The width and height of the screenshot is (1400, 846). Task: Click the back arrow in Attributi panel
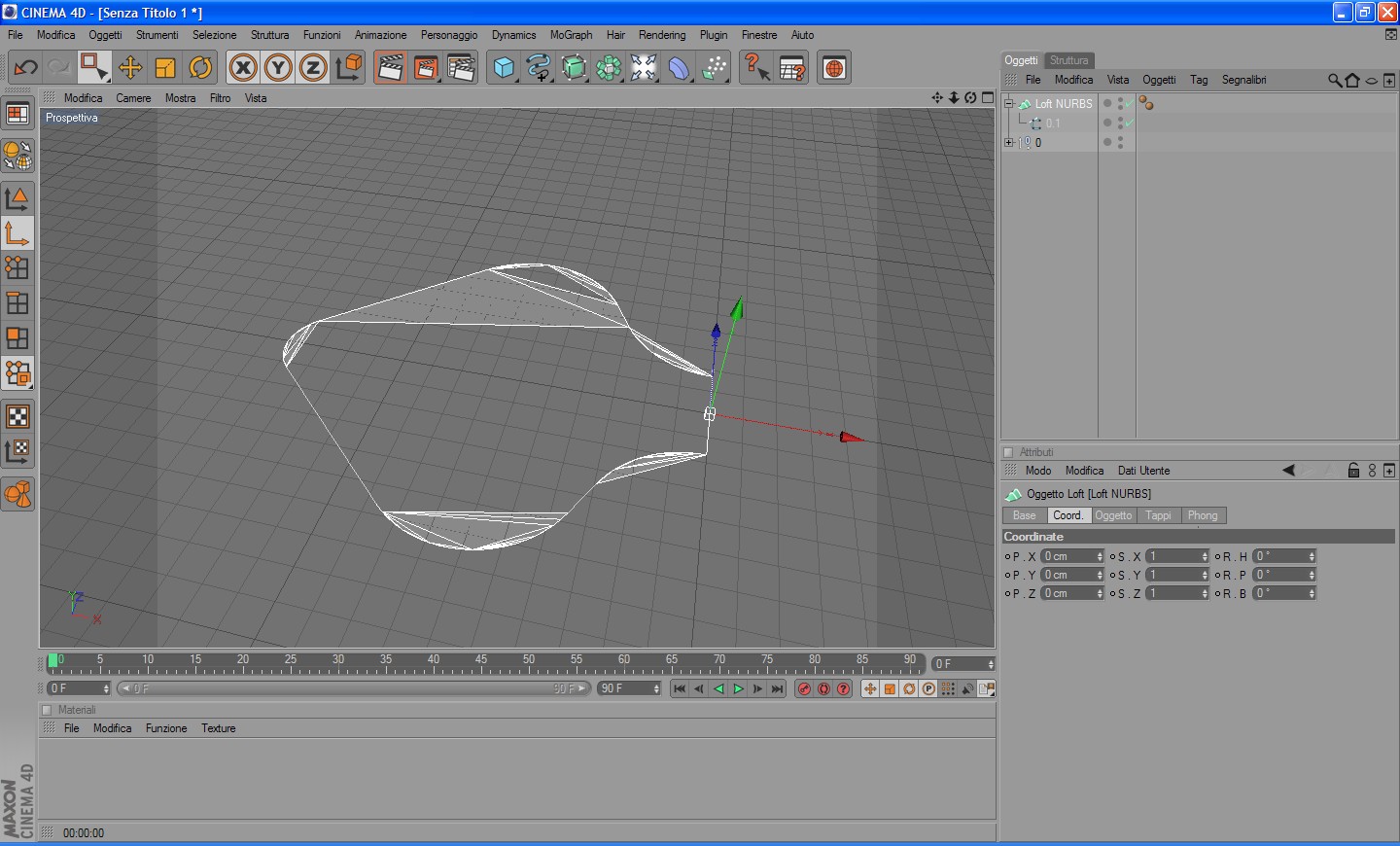[1288, 471]
